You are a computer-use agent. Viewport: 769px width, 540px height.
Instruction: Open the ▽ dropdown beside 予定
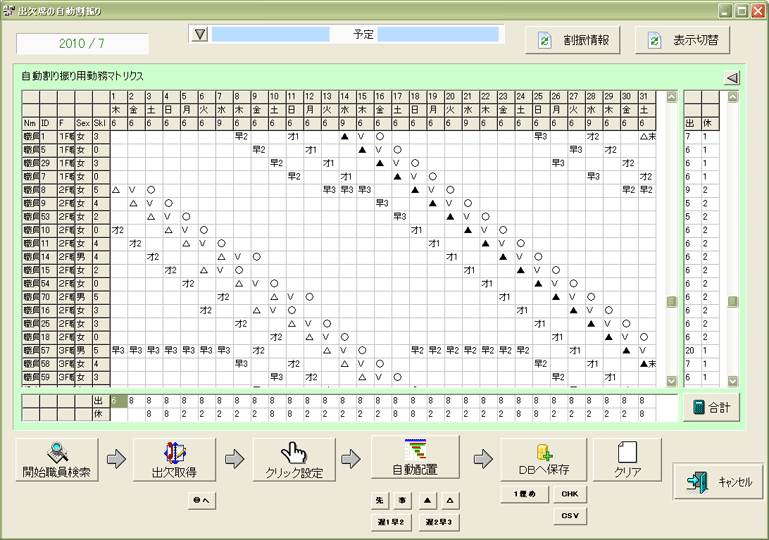point(200,34)
